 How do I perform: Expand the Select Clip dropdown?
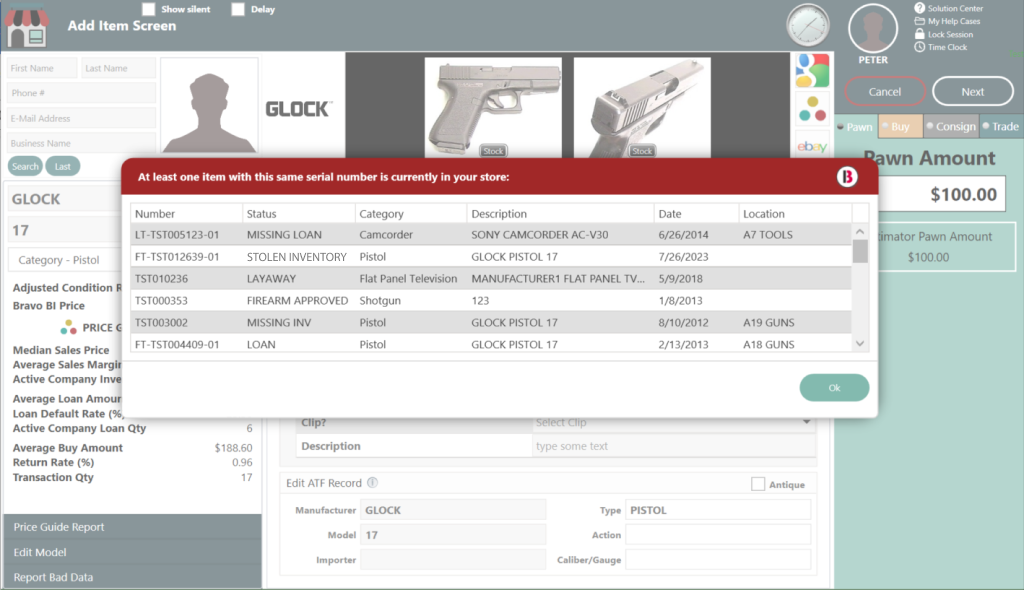tap(807, 422)
